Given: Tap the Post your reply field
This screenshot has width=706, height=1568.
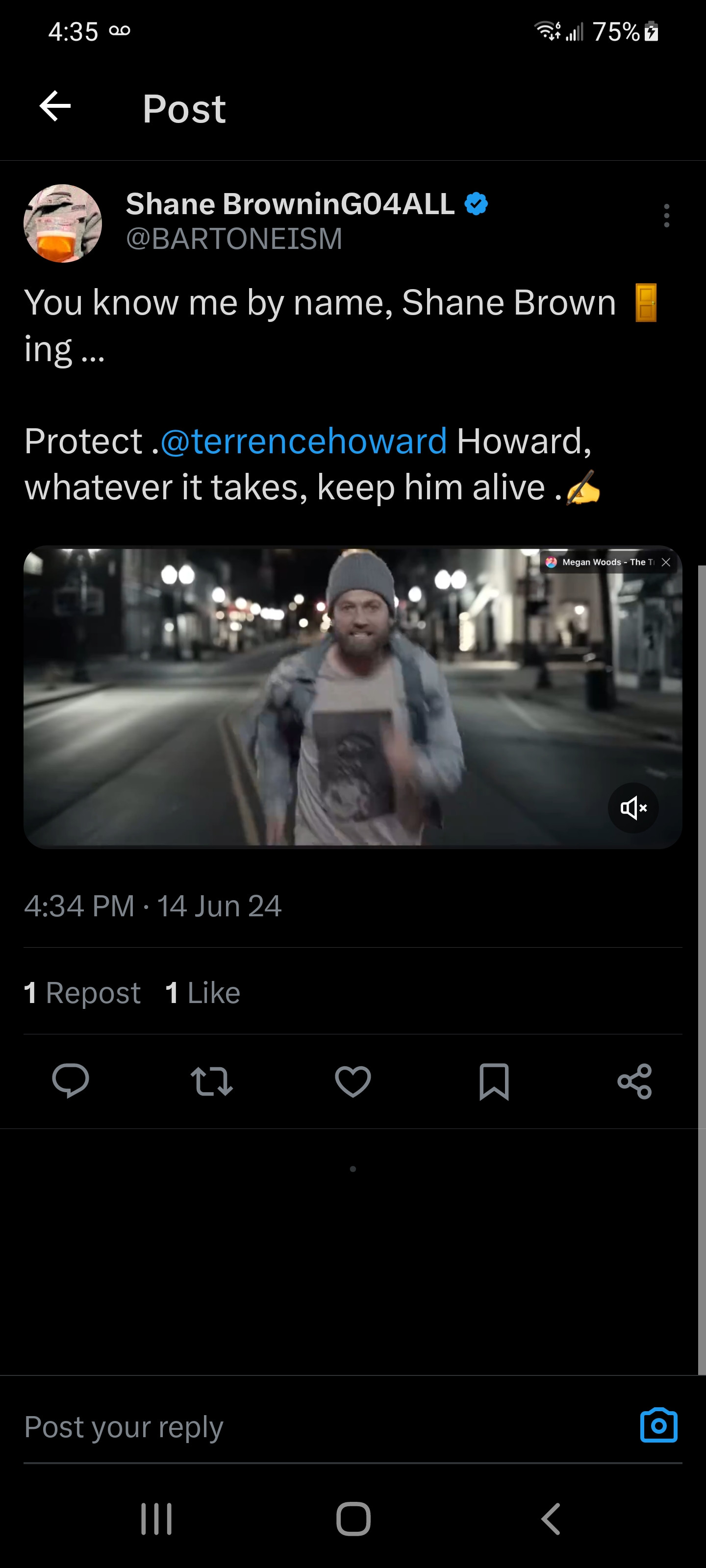Looking at the screenshot, I should (x=304, y=1426).
